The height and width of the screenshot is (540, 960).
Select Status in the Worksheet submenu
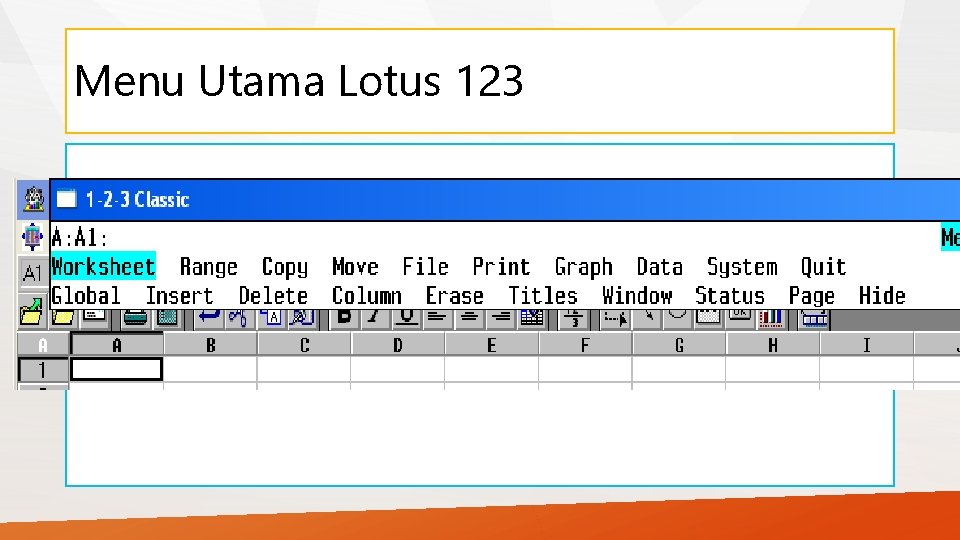730,296
